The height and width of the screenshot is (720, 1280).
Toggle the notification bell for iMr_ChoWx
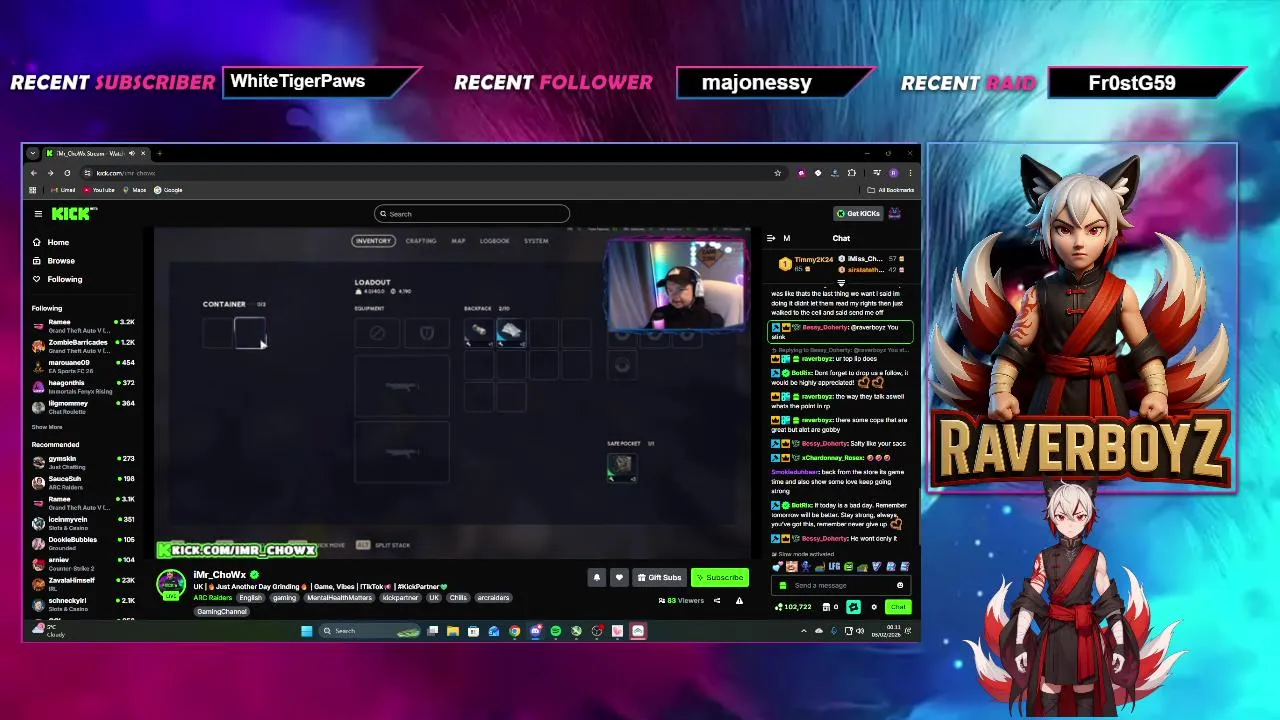(x=597, y=577)
